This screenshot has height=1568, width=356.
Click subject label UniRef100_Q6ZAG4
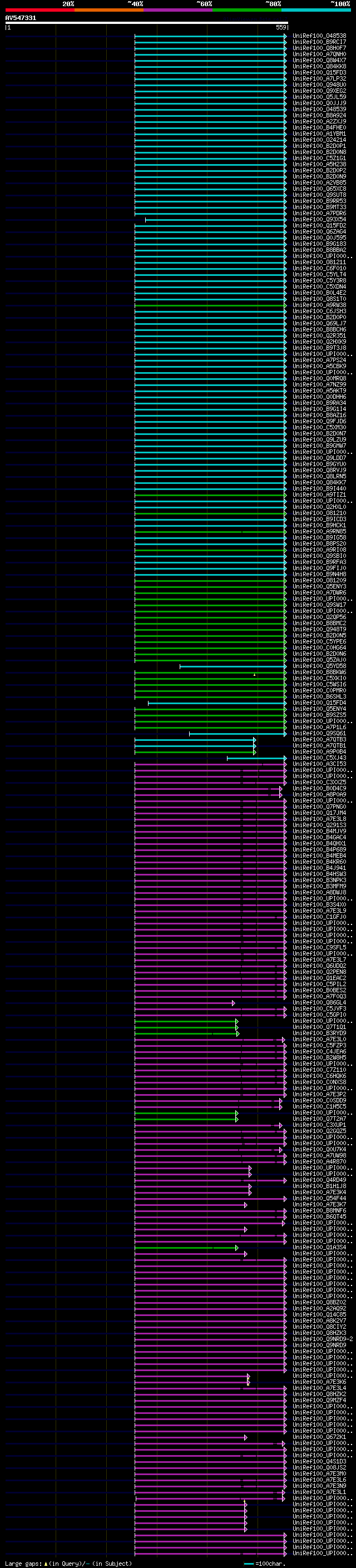[319, 231]
